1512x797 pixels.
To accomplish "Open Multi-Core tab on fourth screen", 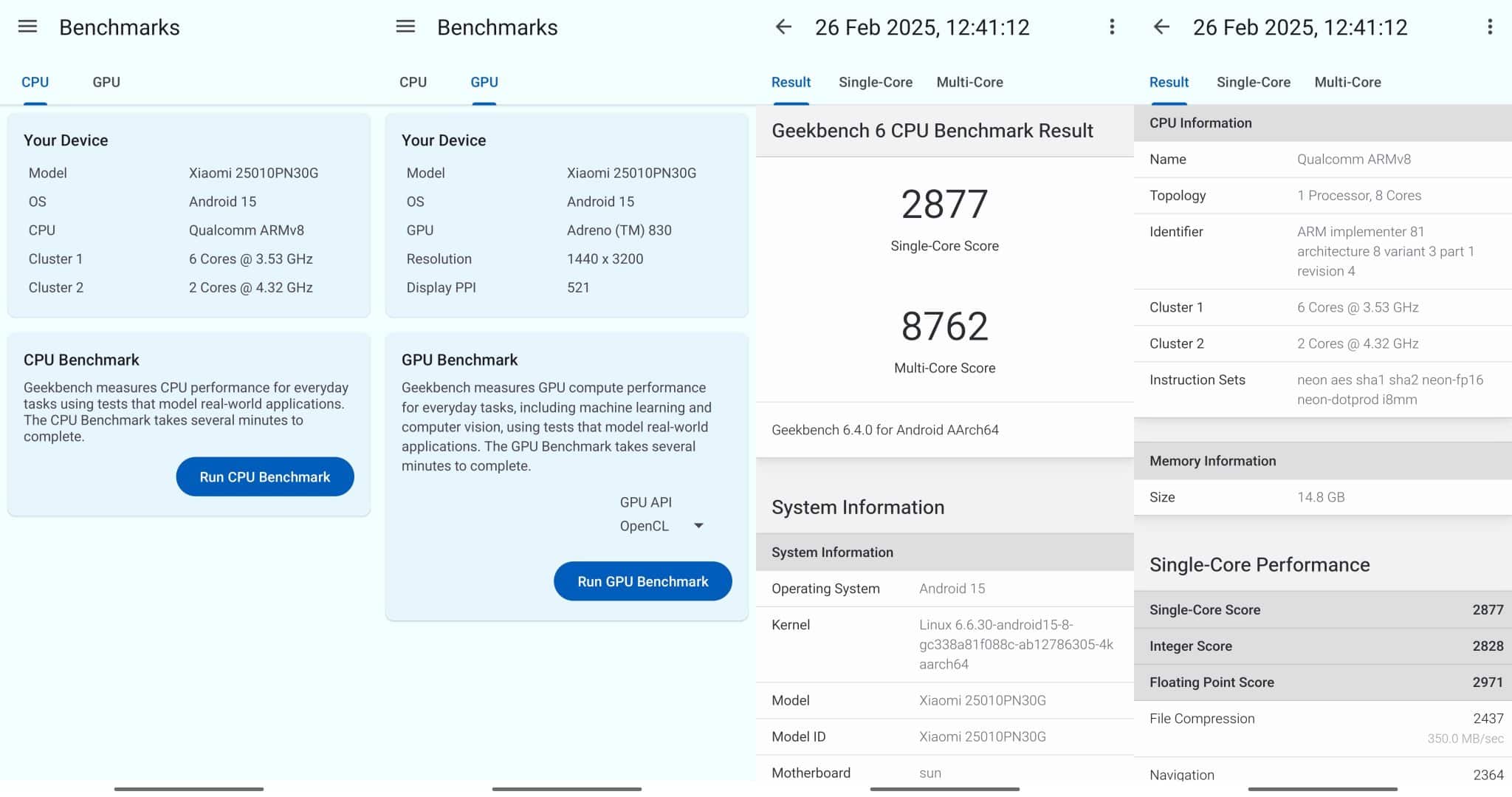I will 1347,82.
